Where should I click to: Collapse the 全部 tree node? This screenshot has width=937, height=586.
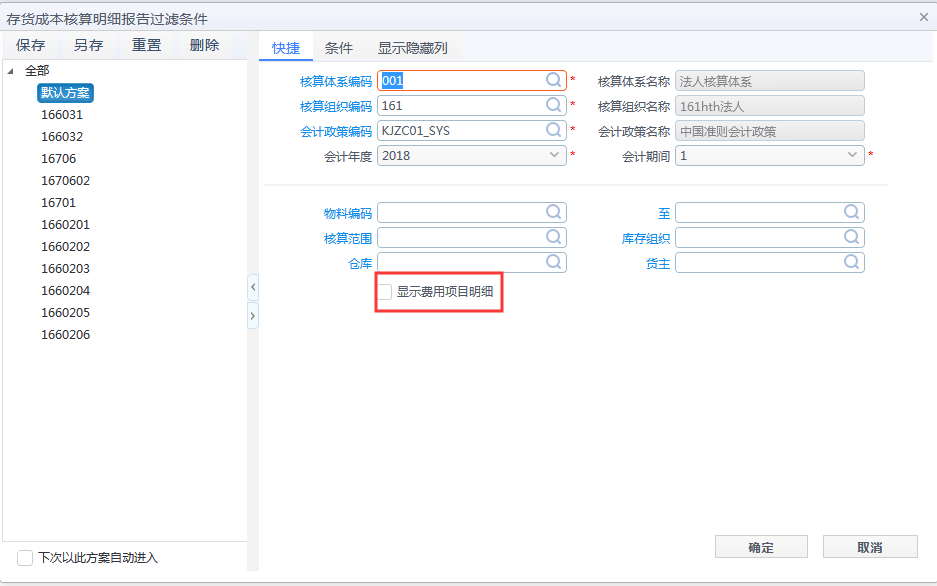10,71
